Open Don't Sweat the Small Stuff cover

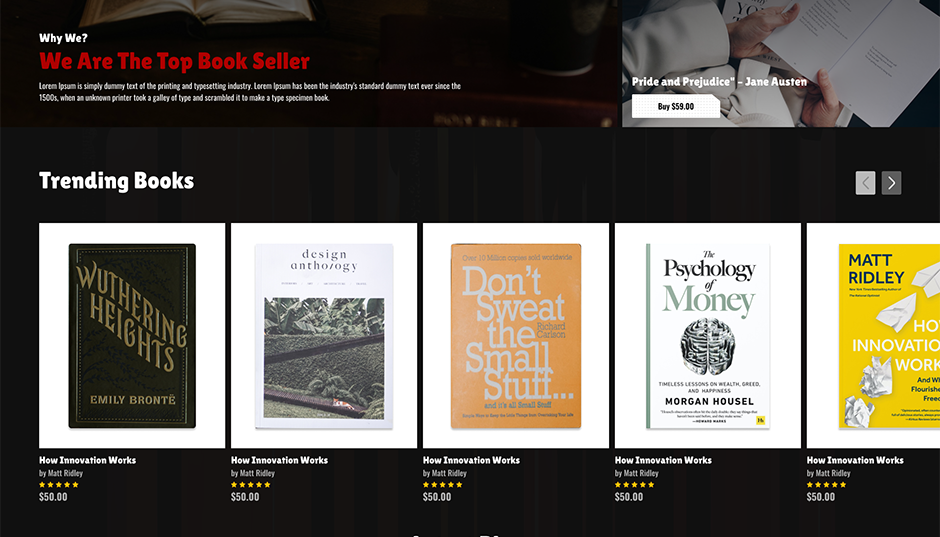coord(516,336)
